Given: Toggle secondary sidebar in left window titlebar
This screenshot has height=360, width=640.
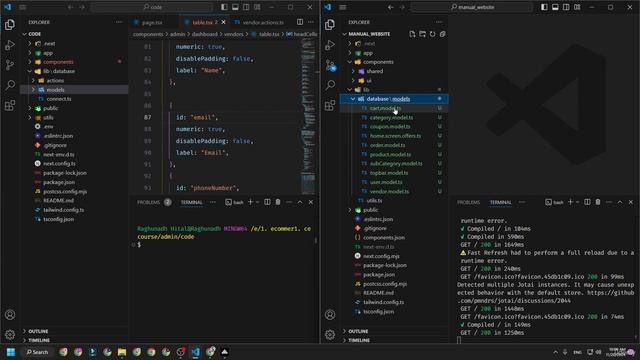Looking at the screenshot, I should point(246,7).
